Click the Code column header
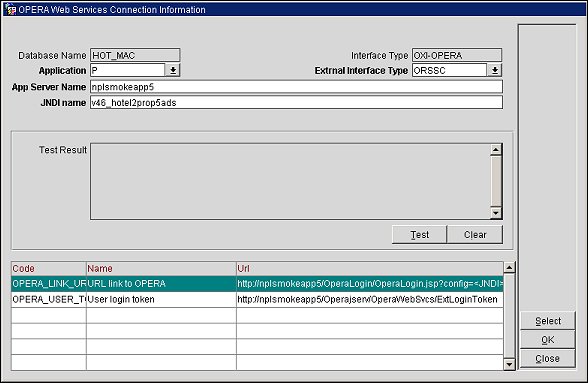The image size is (588, 383). point(49,269)
